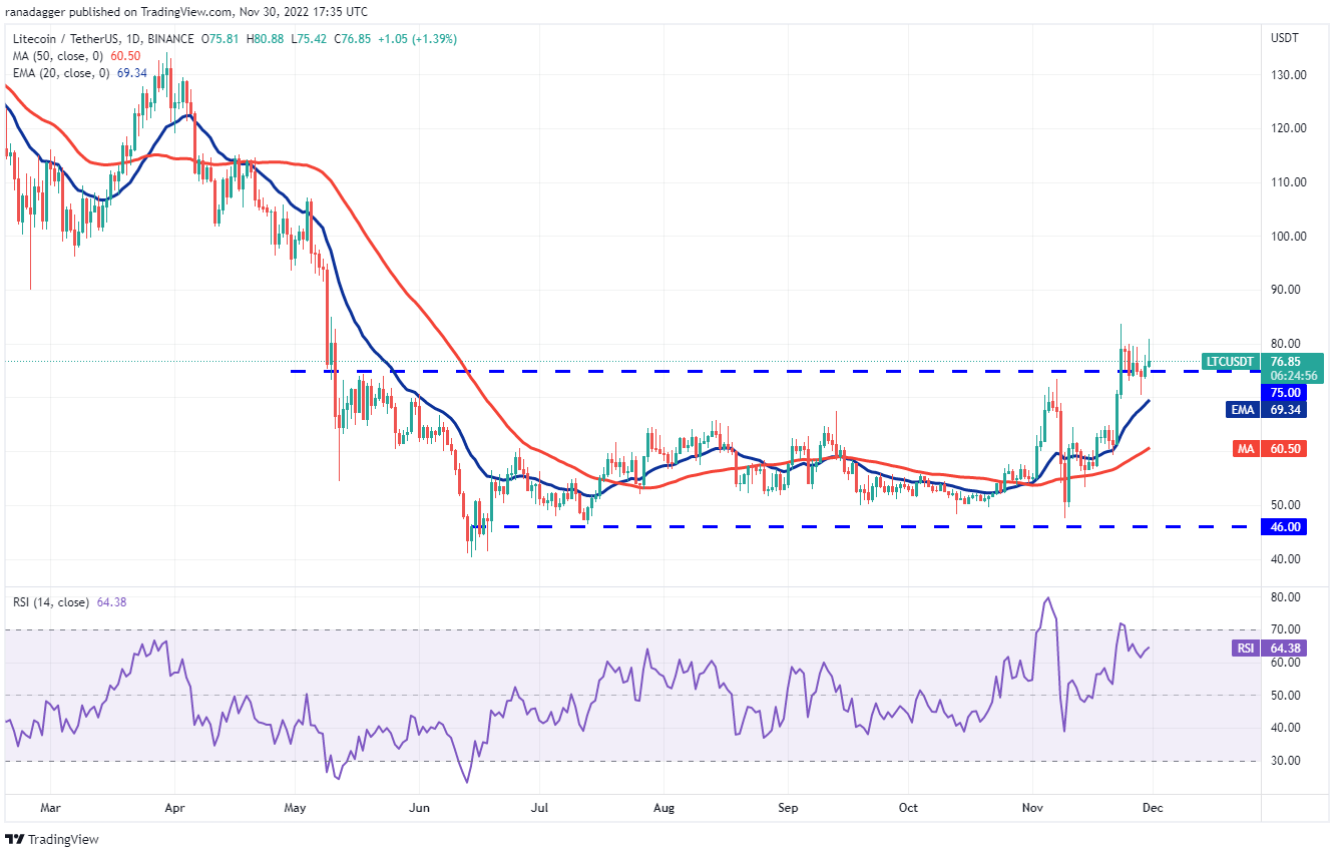Click the 40.00 price axis label
This screenshot has width=1332, height=852.
point(1288,558)
